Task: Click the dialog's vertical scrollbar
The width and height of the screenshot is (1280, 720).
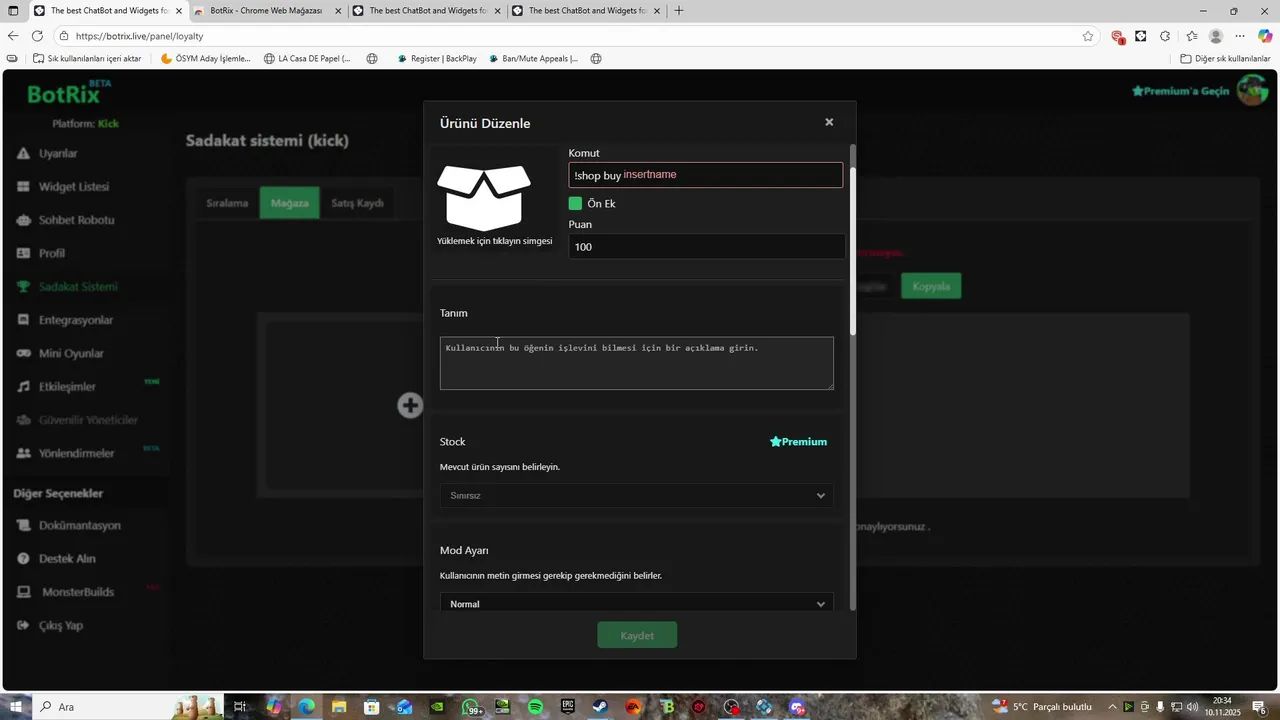Action: 853,250
